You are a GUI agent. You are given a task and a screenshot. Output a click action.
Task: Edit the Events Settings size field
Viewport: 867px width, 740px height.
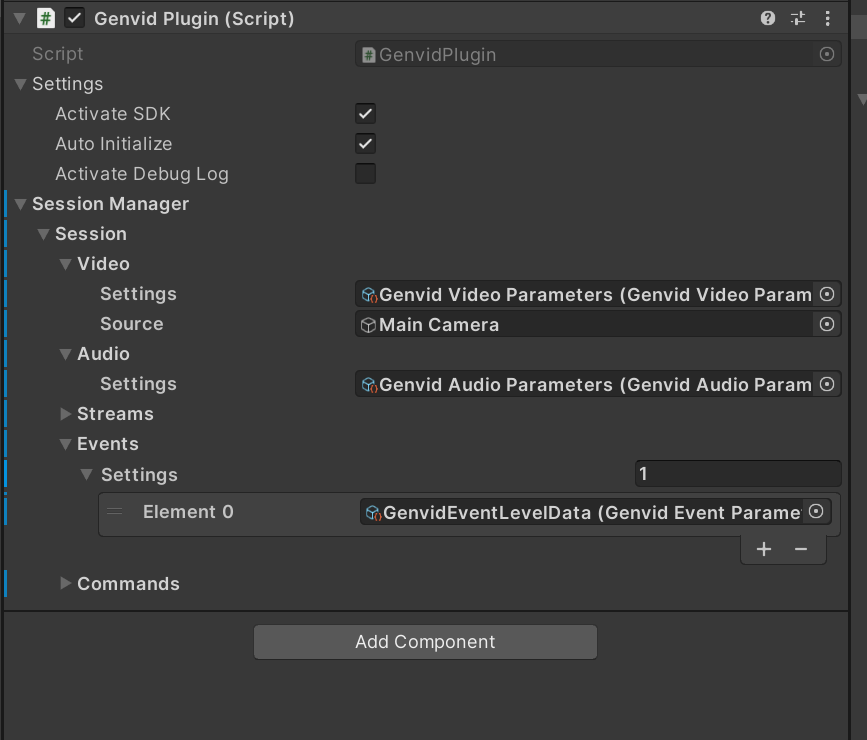click(737, 473)
